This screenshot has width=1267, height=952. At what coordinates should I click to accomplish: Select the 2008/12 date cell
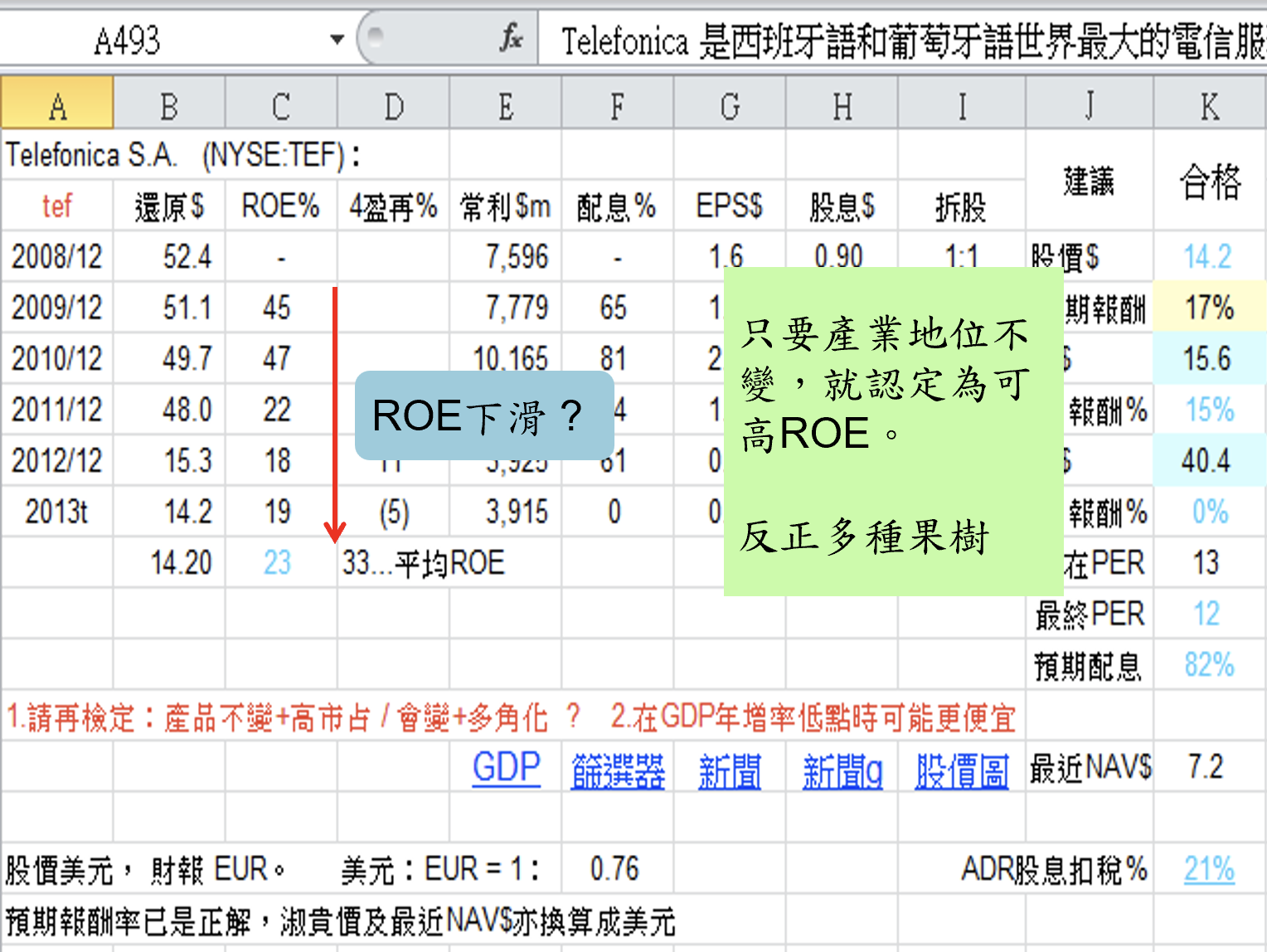(x=57, y=257)
